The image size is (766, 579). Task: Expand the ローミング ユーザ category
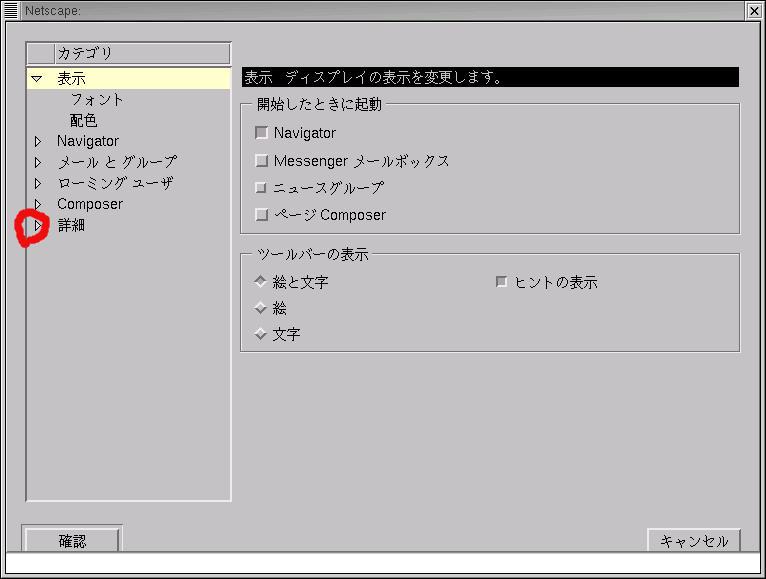(x=38, y=183)
